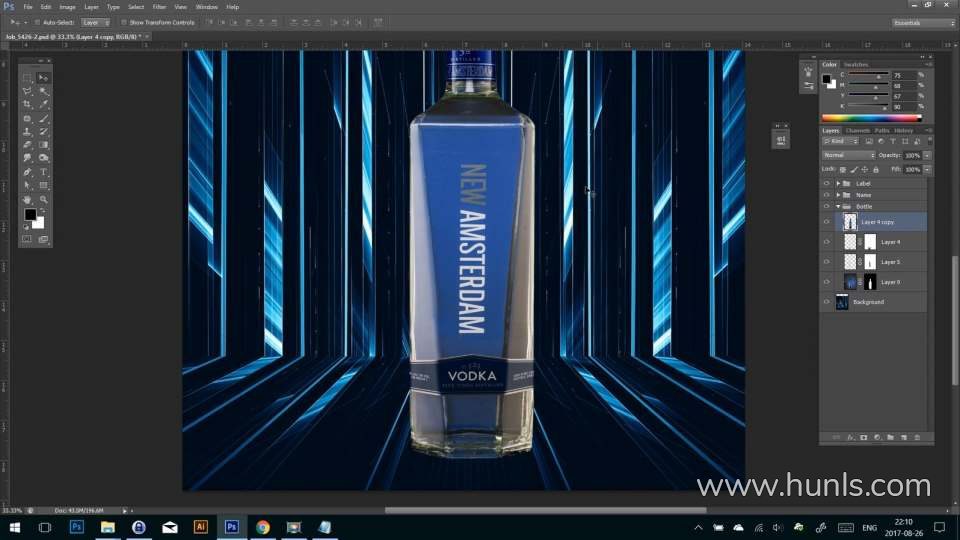960x540 pixels.
Task: Select the Rectangle shape tool
Action: pyautogui.click(x=43, y=185)
